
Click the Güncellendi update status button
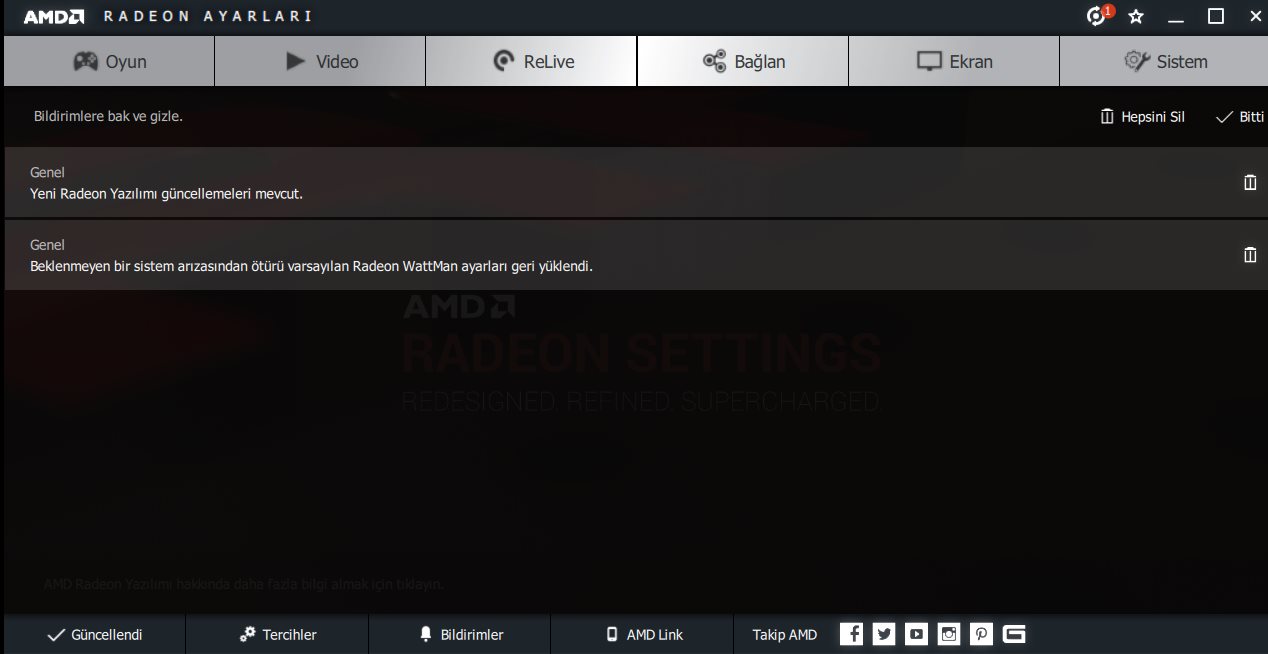tap(94, 635)
